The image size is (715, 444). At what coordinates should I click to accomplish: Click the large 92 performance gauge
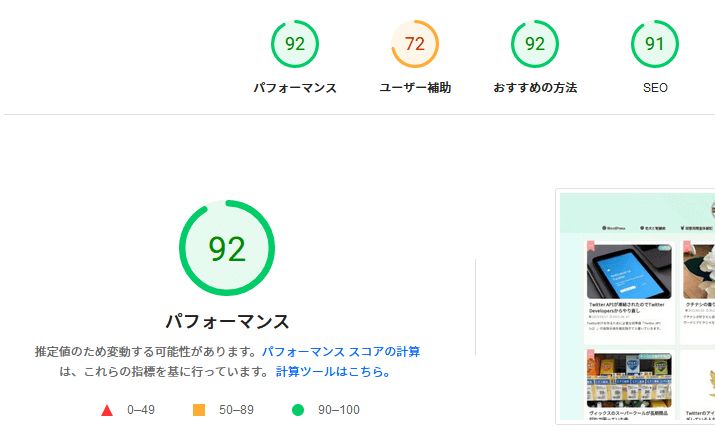227,249
